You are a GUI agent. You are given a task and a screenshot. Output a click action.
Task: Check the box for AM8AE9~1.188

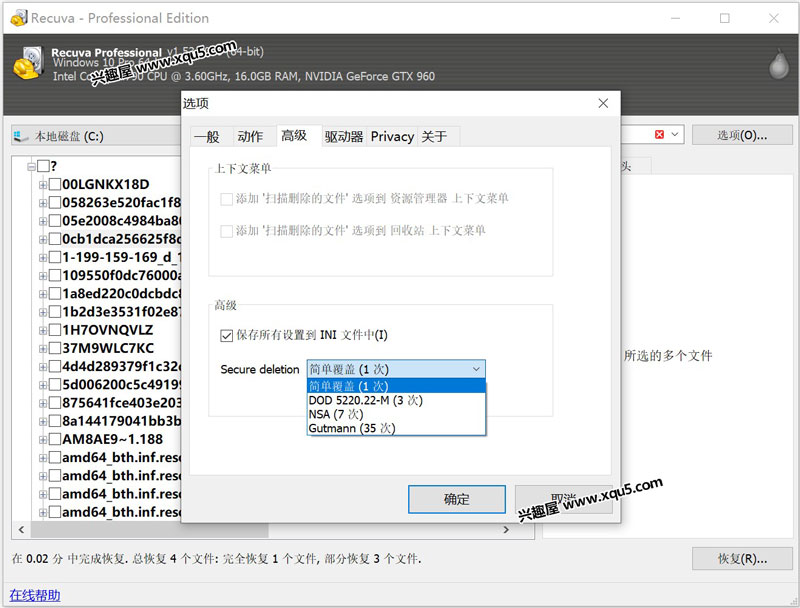55,439
